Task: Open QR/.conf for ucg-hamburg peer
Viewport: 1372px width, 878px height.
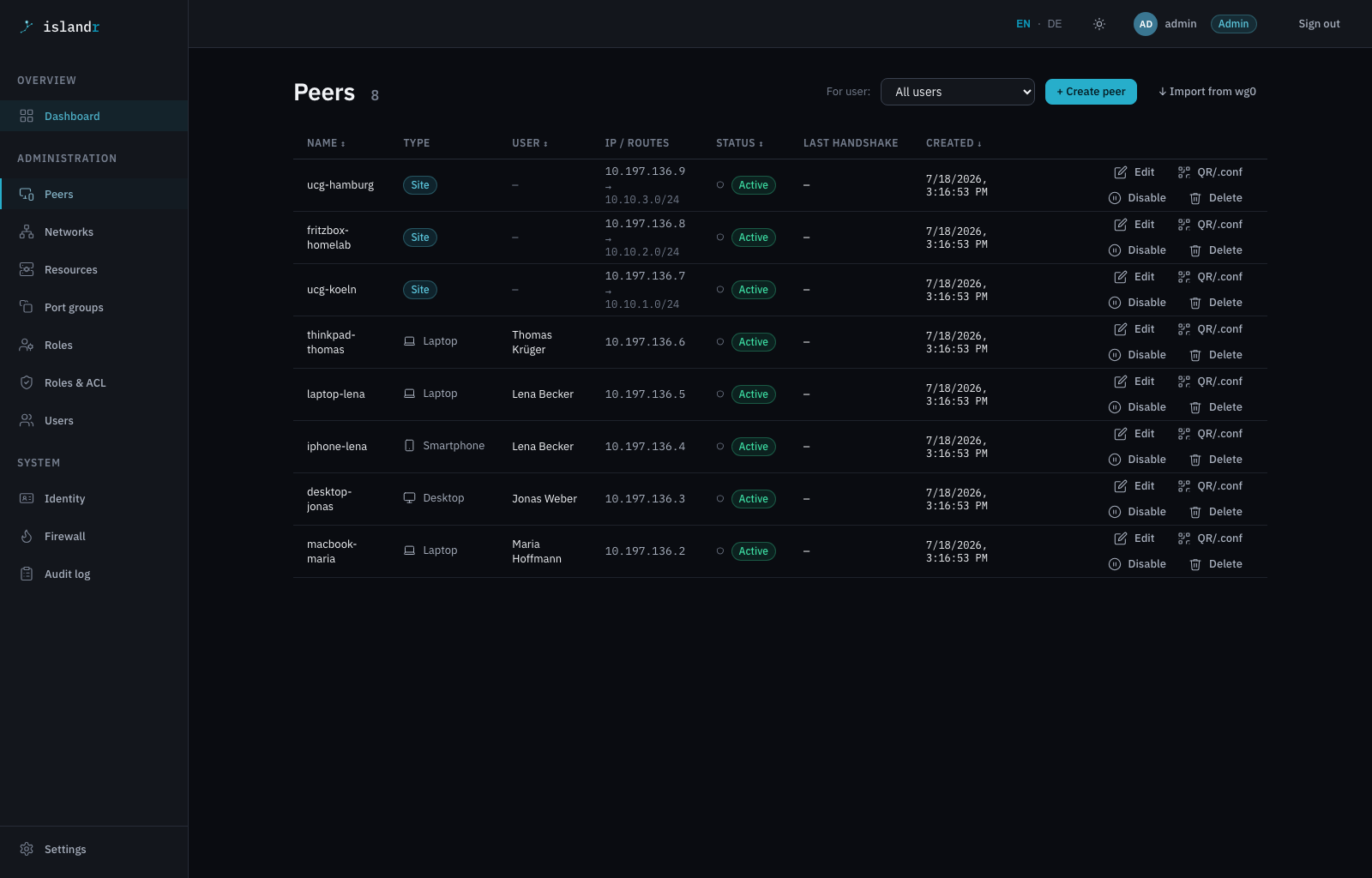Action: click(1210, 172)
